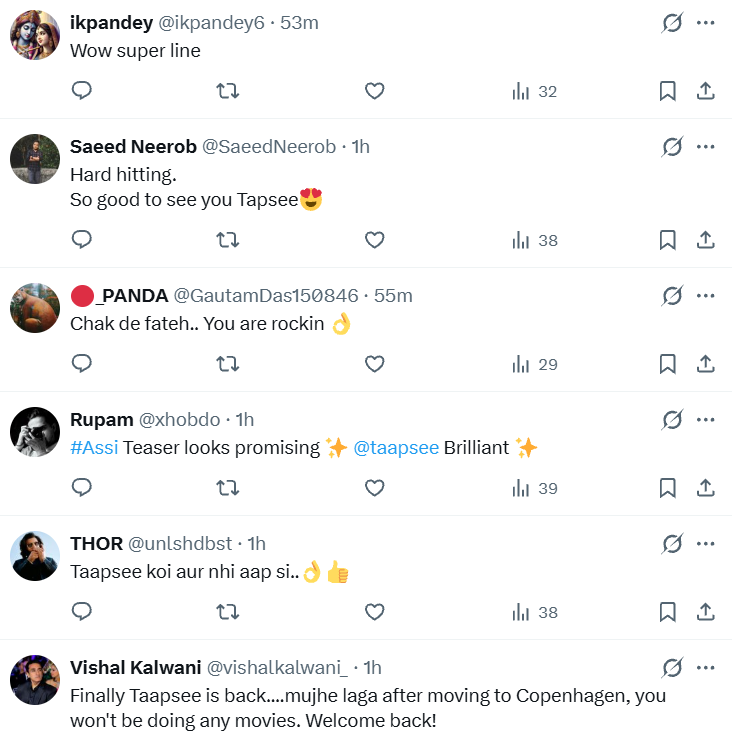Bookmark Rupam's Assi teaser reply
This screenshot has height=738, width=732.
tap(667, 488)
